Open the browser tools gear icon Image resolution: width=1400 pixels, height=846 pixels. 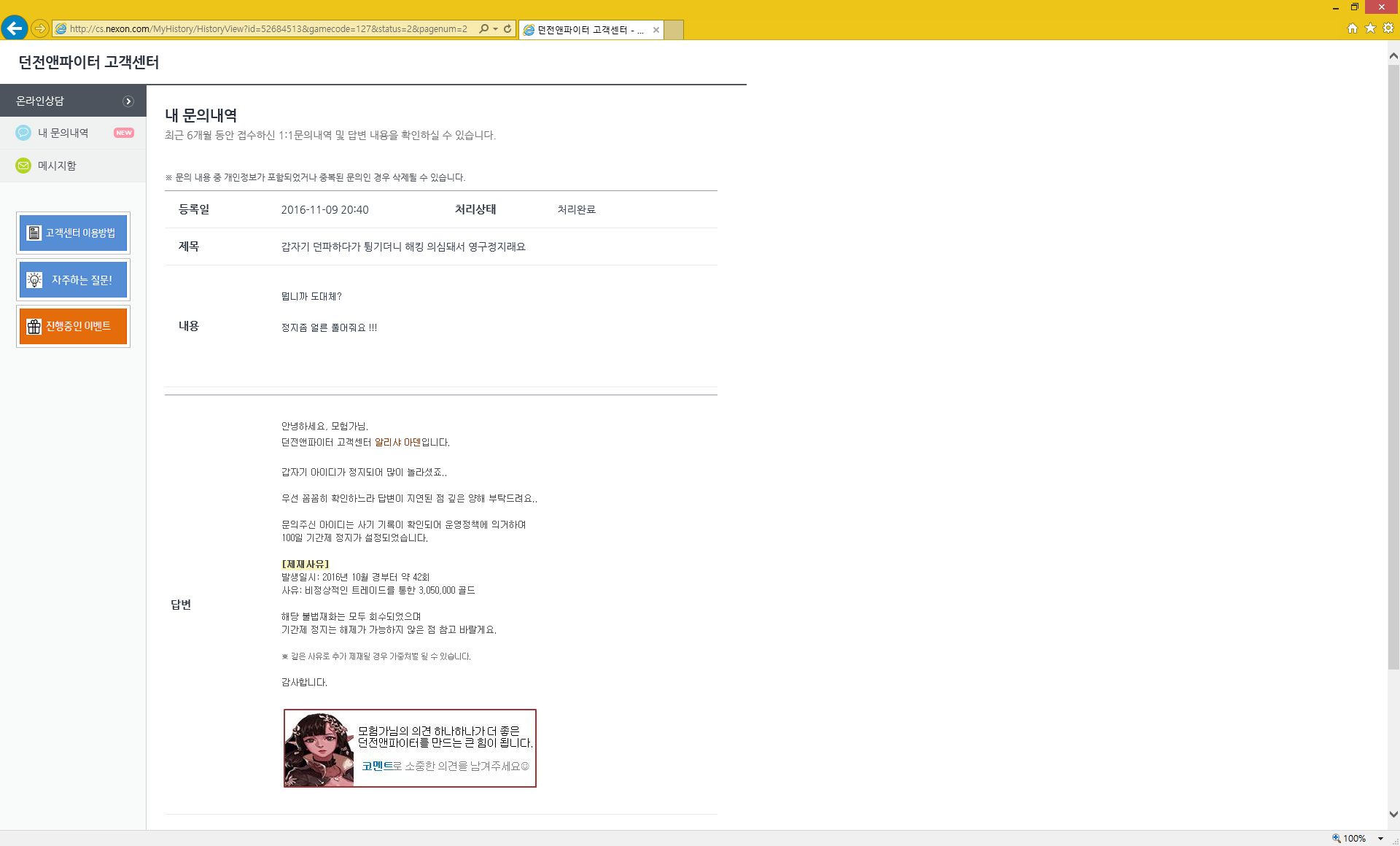1388,28
